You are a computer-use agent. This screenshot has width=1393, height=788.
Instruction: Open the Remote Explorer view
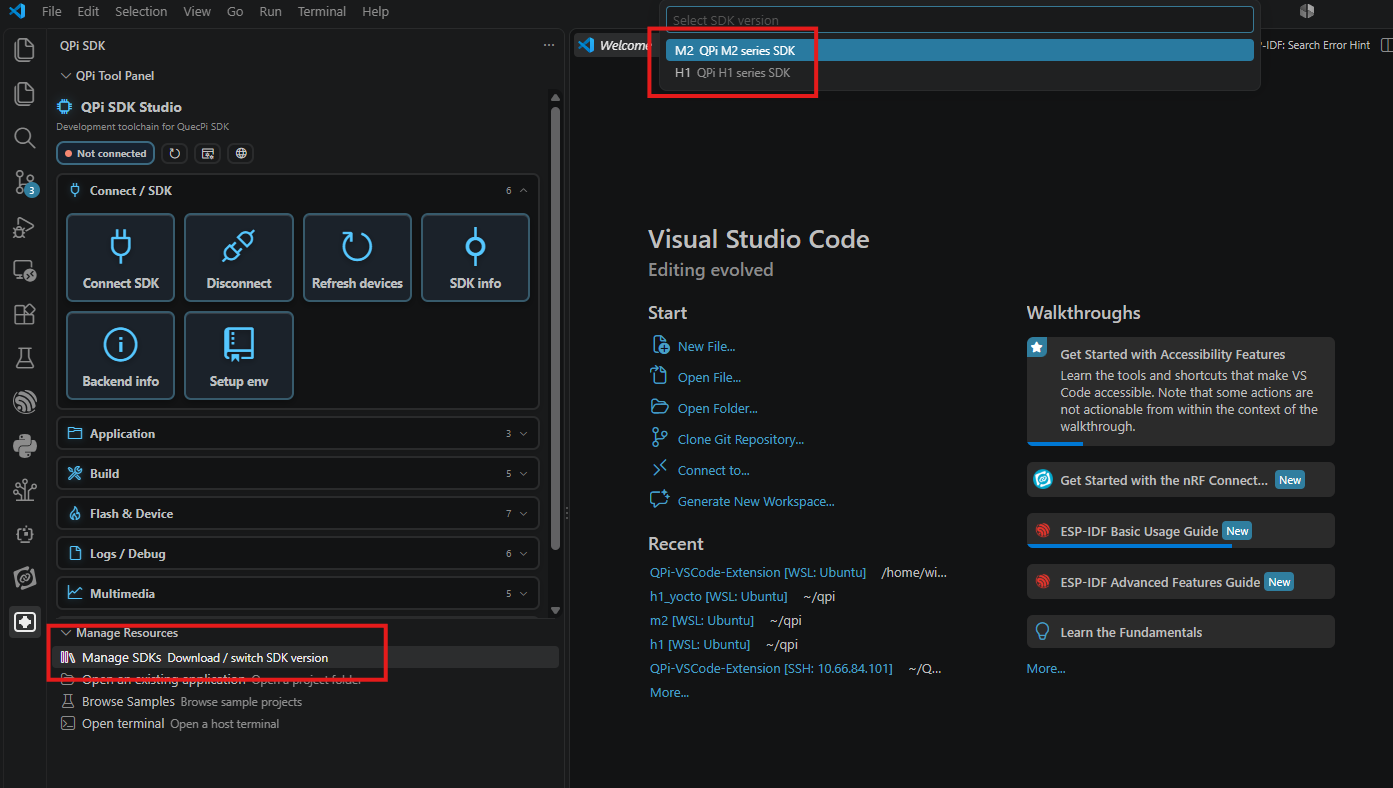[x=24, y=271]
